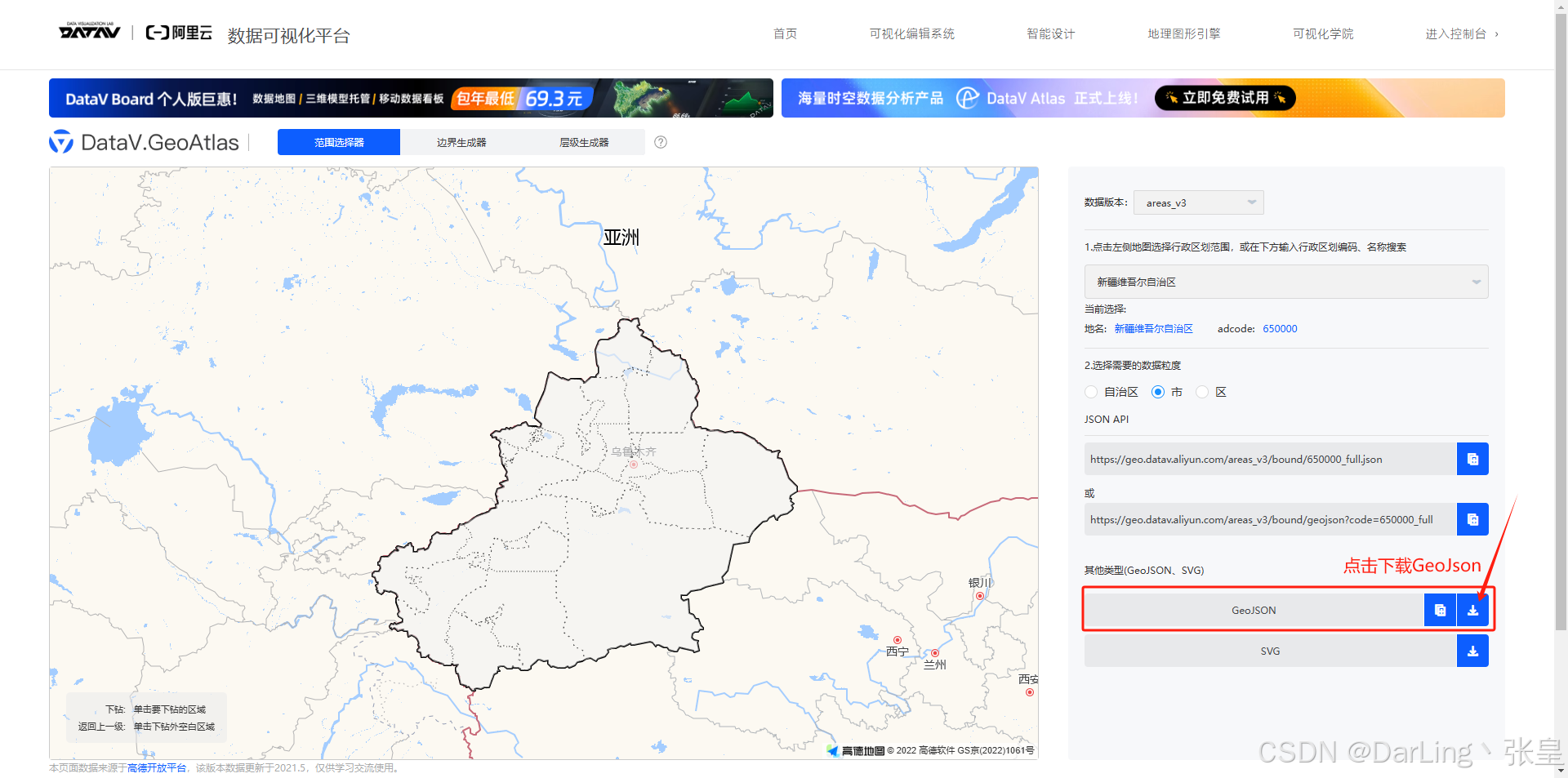
Task: Download the GeoJSON file
Action: coord(1472,609)
